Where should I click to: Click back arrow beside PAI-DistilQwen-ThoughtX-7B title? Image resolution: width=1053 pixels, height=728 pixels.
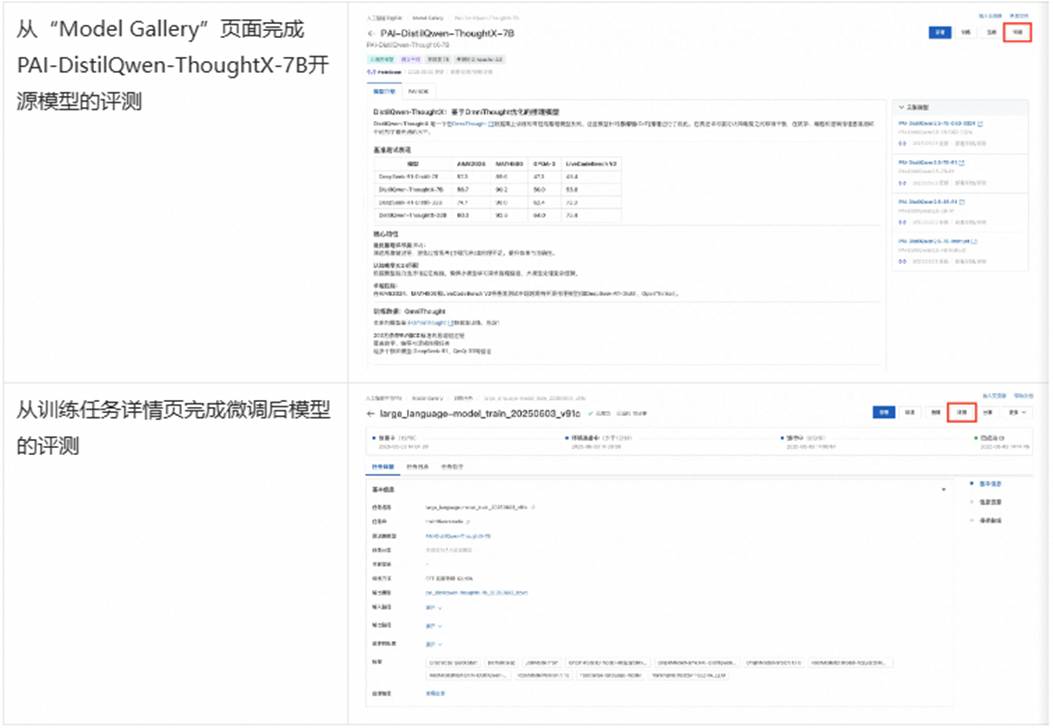[371, 34]
